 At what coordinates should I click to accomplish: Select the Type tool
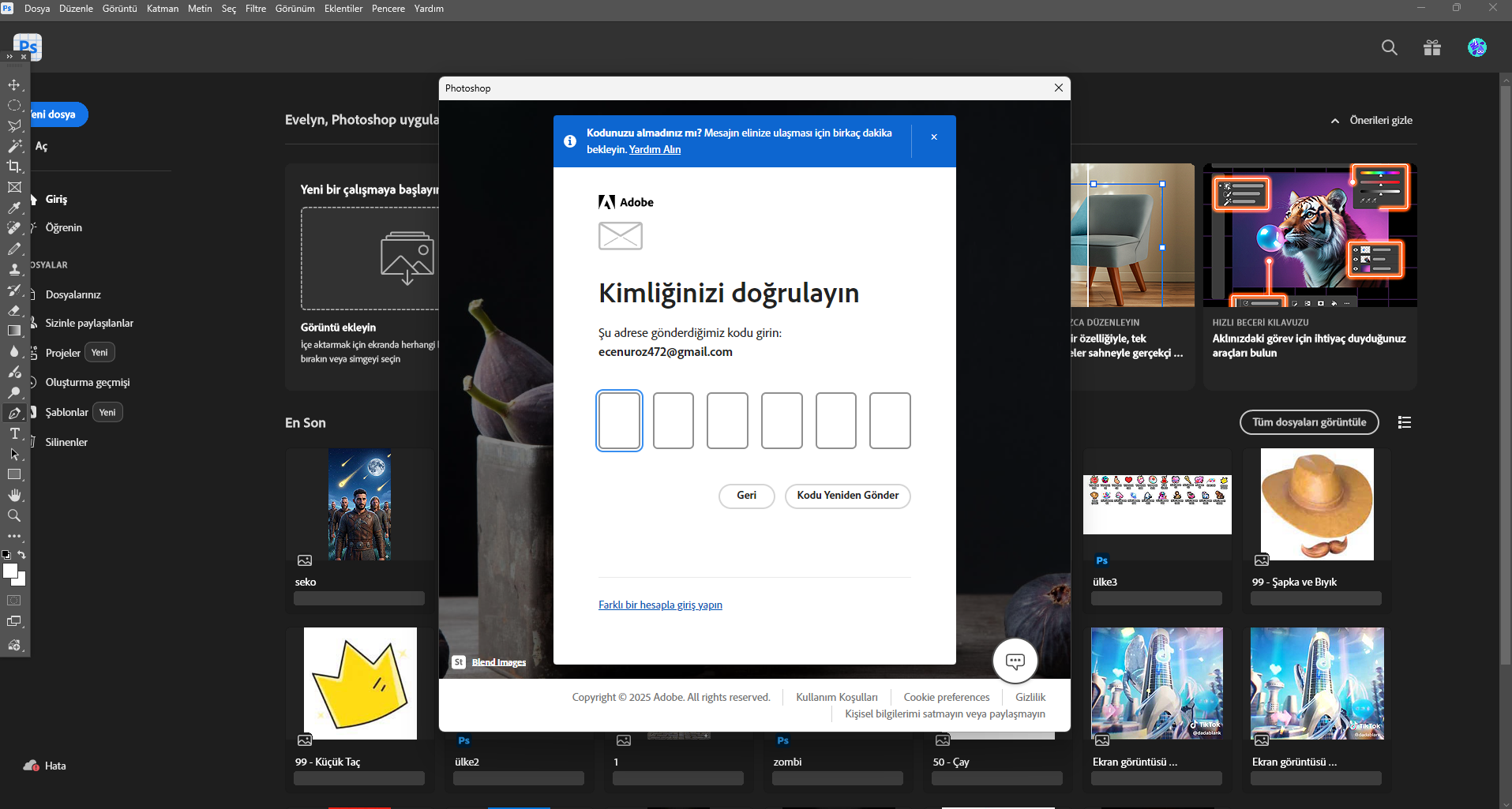pos(14,433)
